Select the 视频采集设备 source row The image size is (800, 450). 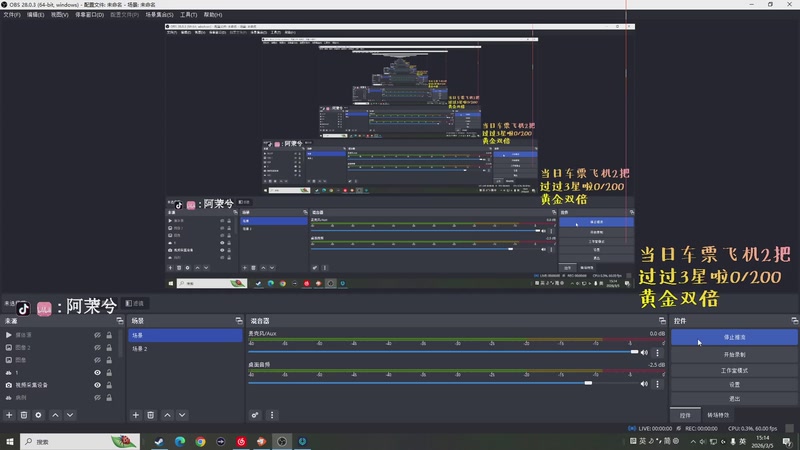pos(59,385)
